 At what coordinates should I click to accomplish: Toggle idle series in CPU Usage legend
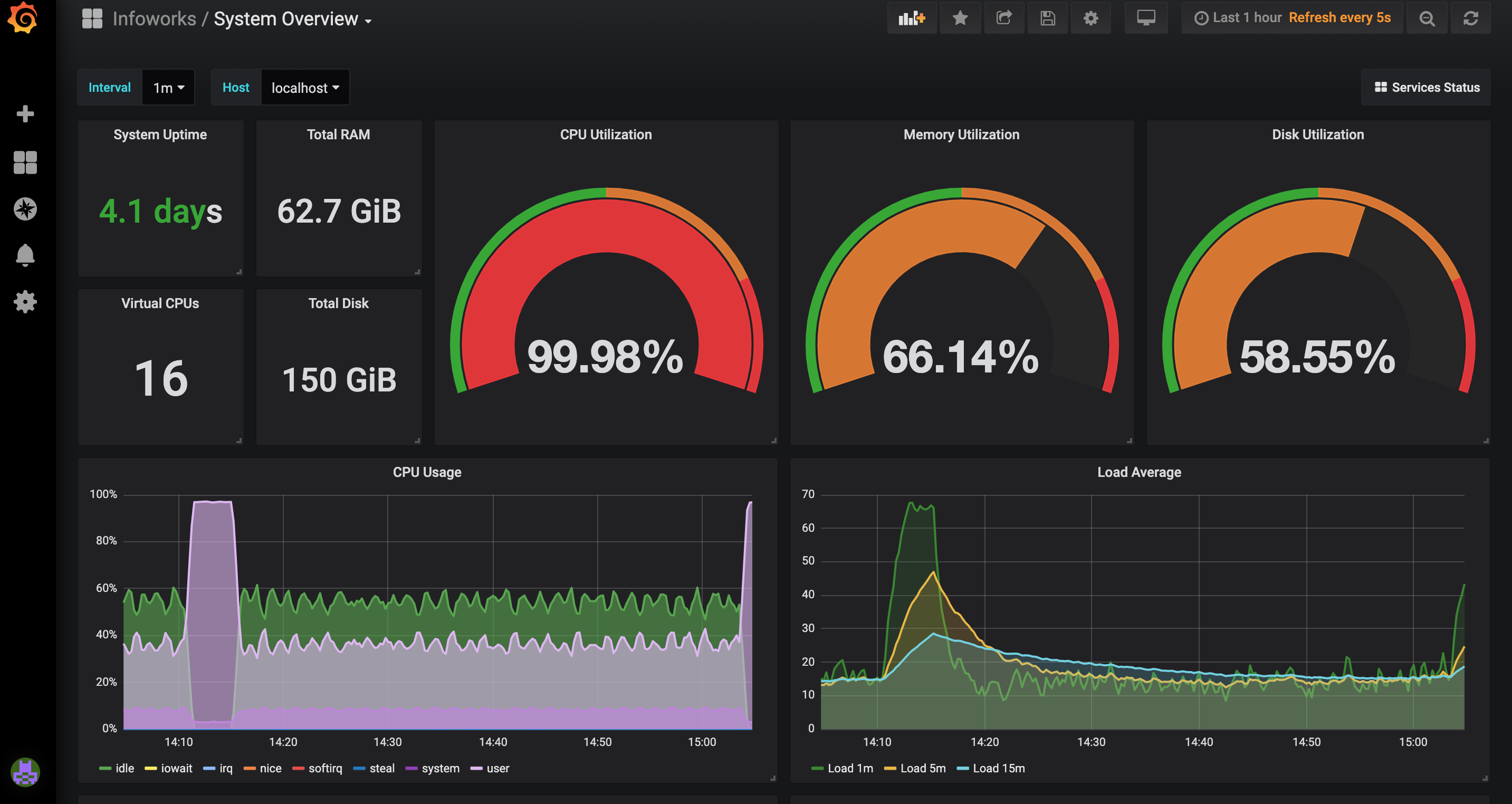pyautogui.click(x=125, y=768)
